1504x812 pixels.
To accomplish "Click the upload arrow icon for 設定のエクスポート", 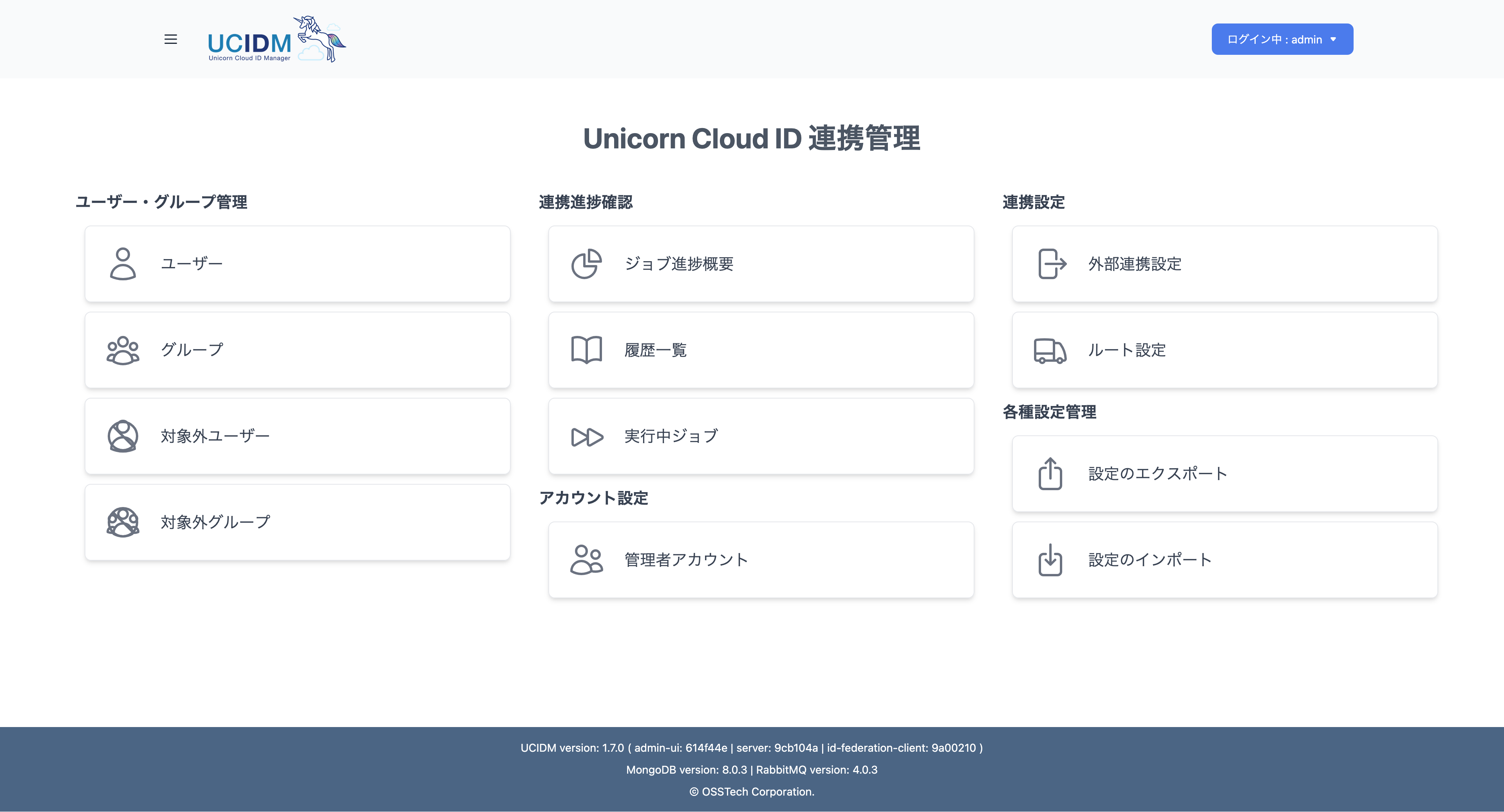I will pos(1050,473).
